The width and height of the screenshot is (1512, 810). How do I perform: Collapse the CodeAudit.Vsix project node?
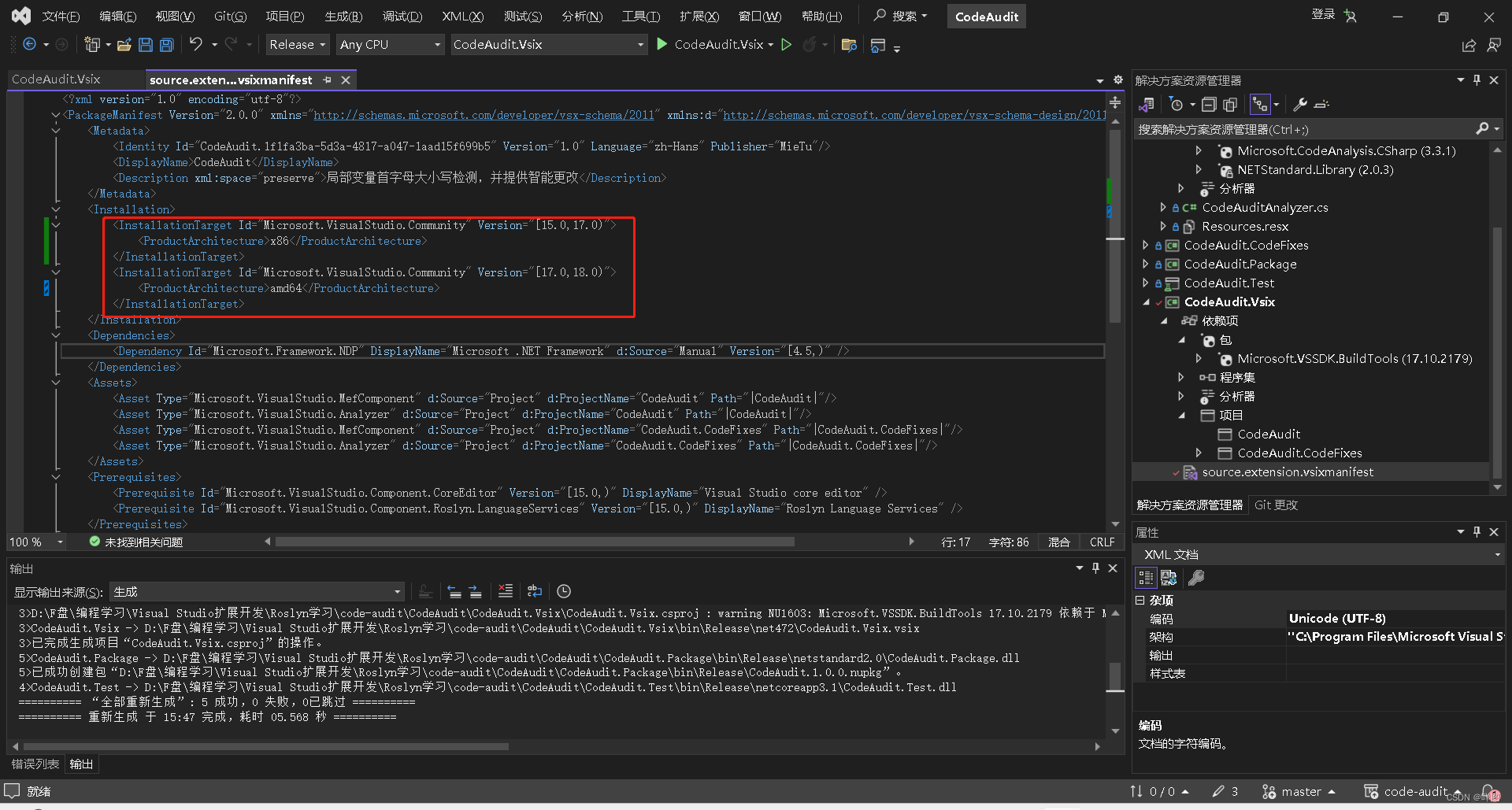click(1146, 302)
